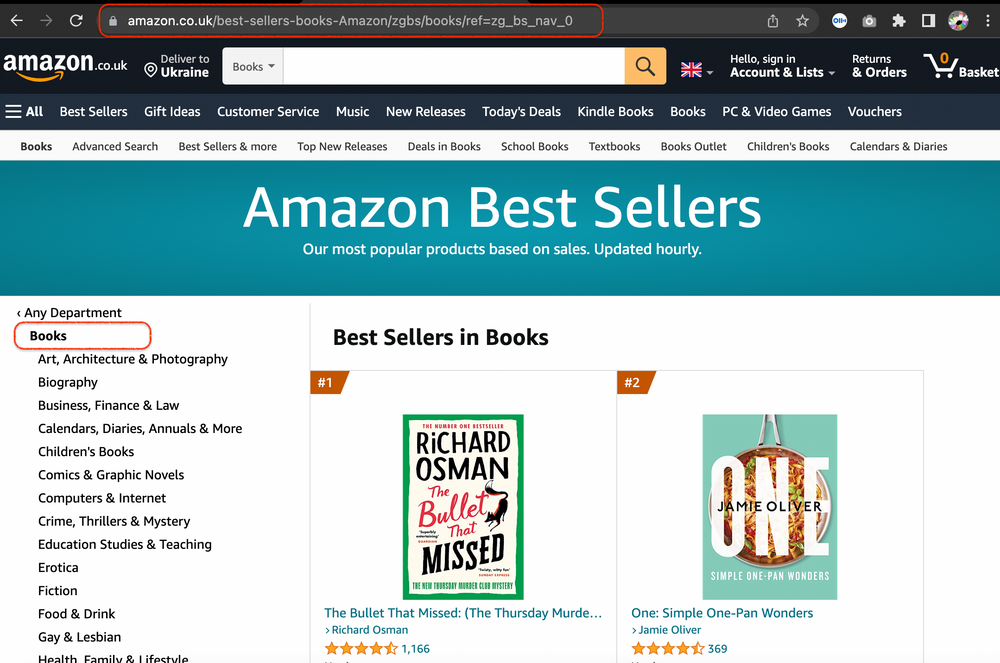View books by Jamie Oliver
1000x663 pixels.
(x=668, y=630)
